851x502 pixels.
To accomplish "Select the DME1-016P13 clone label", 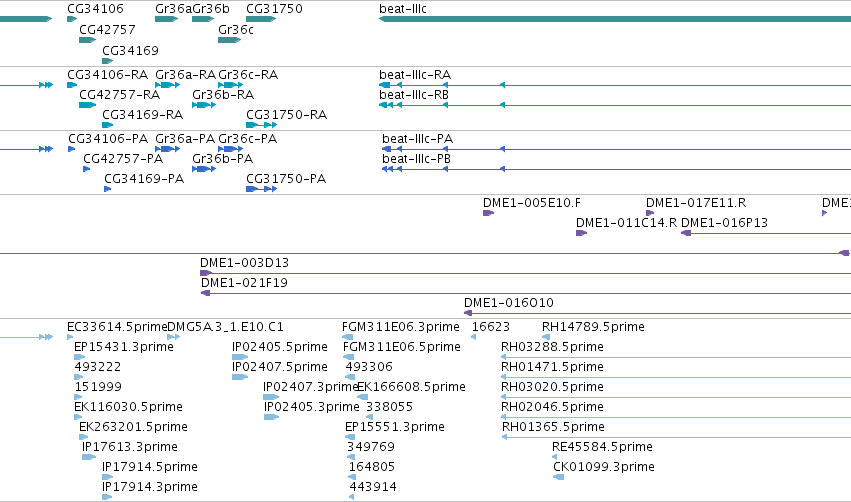I will coord(724,223).
